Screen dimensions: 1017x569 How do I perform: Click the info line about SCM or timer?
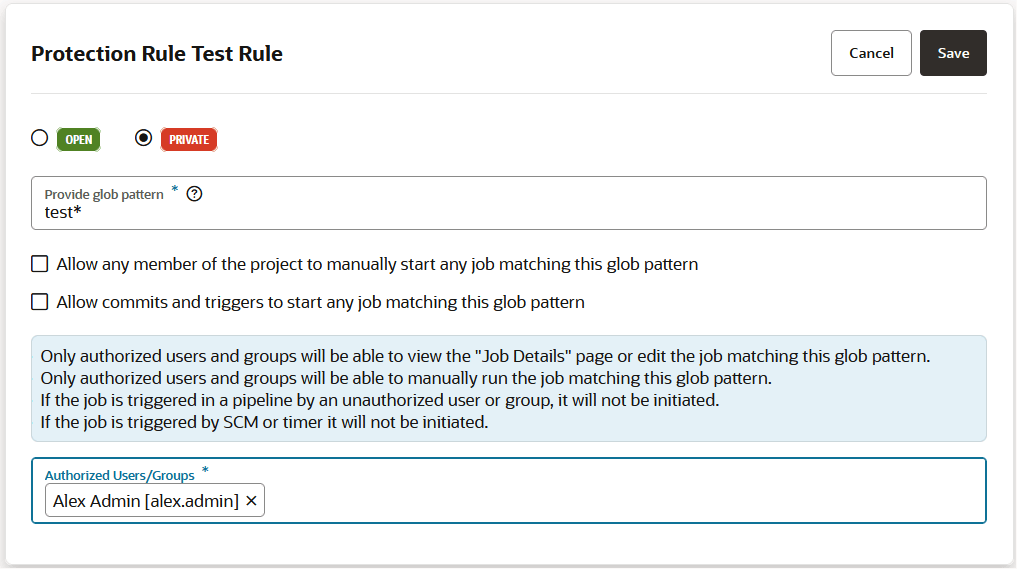264,422
